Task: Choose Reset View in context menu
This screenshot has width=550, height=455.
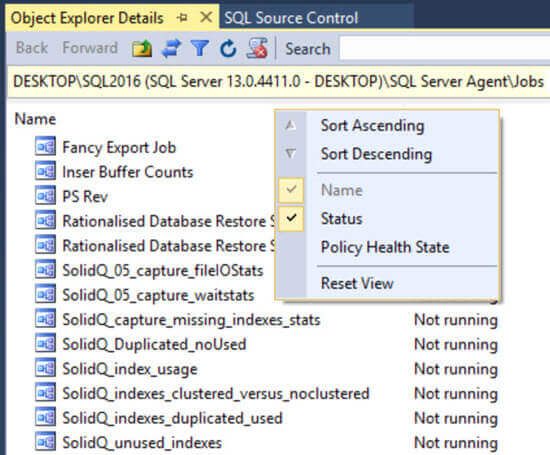Action: 357,283
